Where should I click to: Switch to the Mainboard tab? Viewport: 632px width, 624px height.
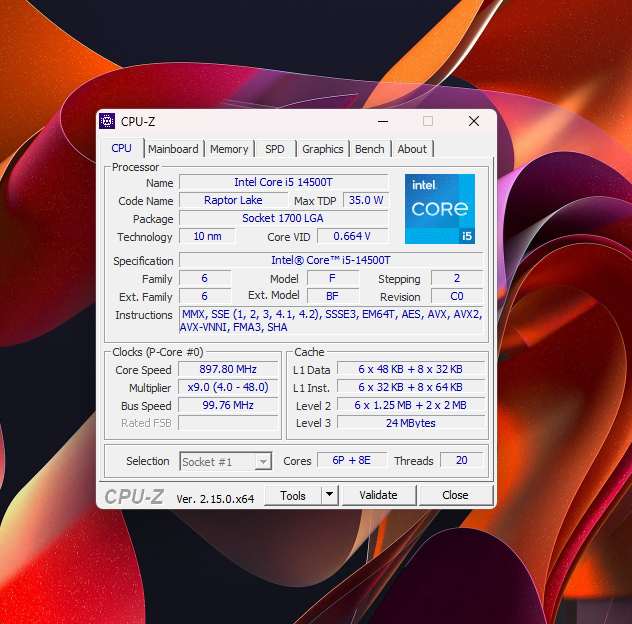pos(173,149)
